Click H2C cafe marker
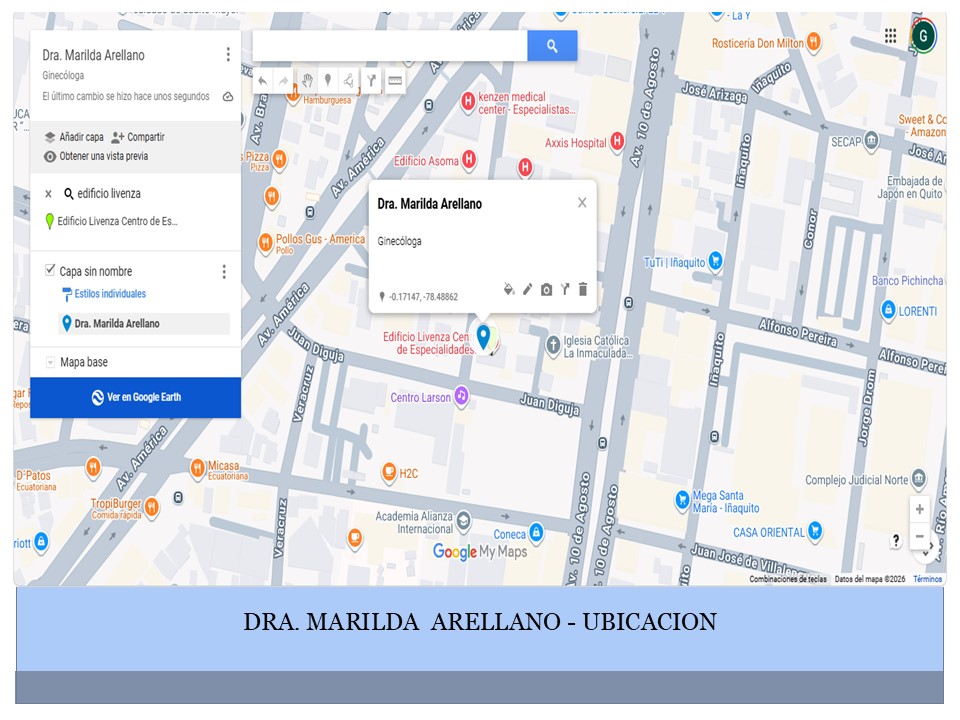Image resolution: width=960 pixels, height=720 pixels. coord(389,472)
